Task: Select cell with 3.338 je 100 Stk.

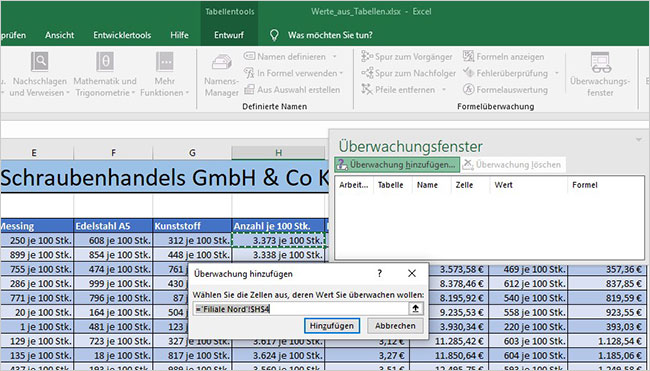Action: pyautogui.click(x=278, y=255)
